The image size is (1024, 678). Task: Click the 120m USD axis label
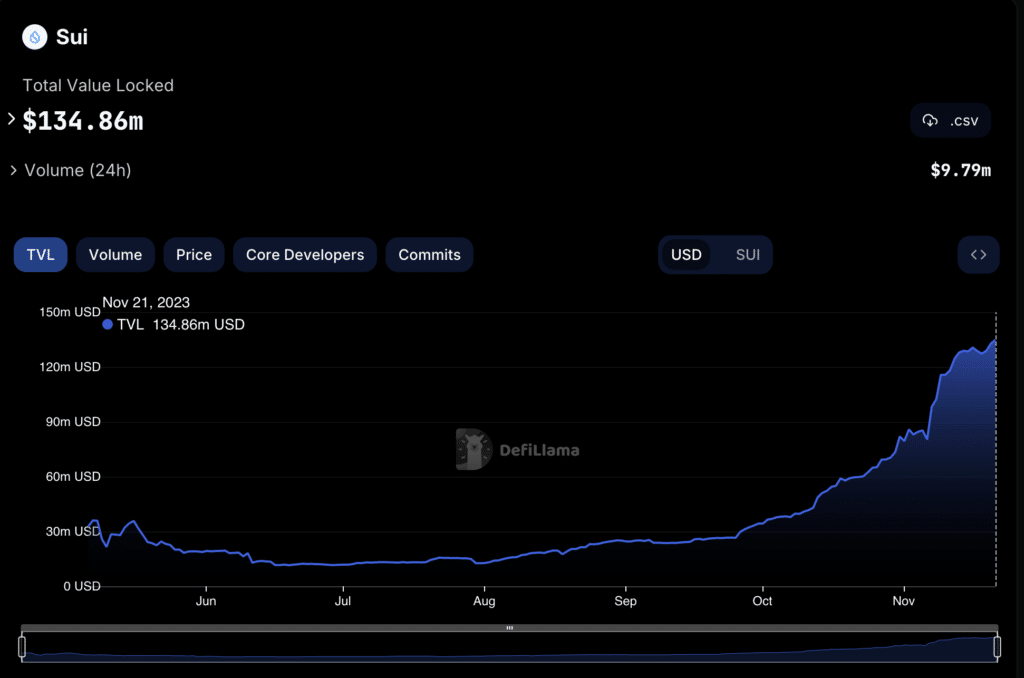pos(70,367)
